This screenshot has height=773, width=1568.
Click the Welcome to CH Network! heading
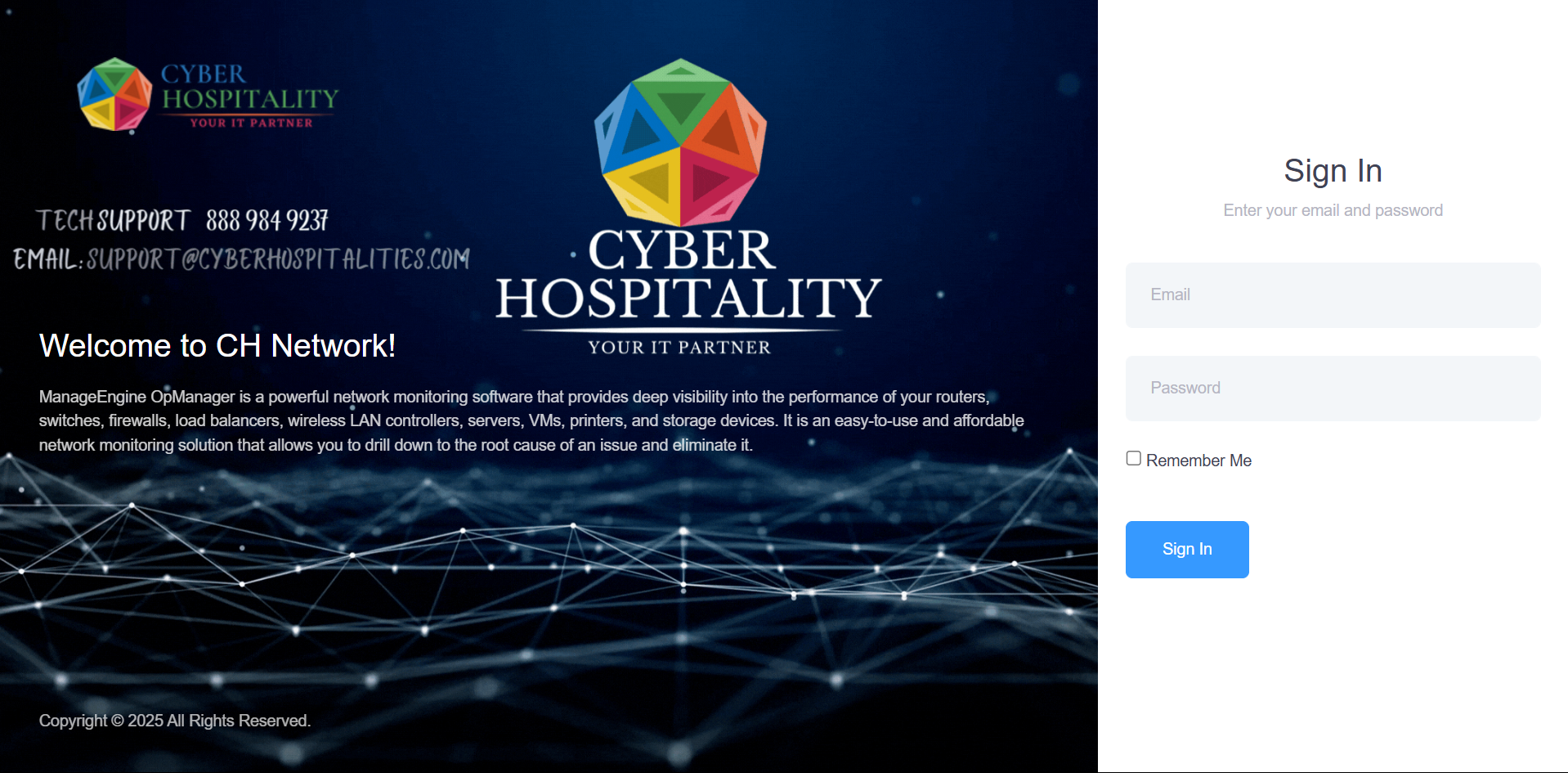[217, 346]
